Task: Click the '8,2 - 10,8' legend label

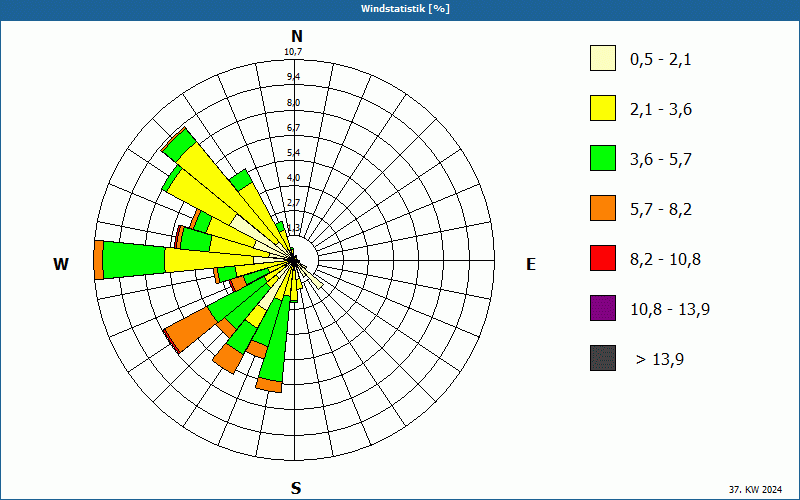Action: tap(665, 260)
